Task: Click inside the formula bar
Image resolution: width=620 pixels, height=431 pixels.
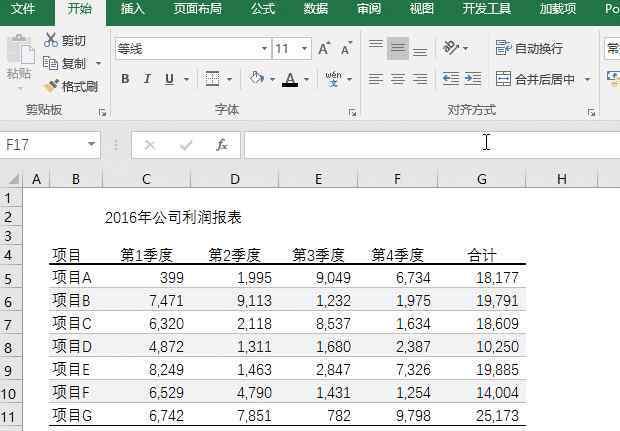Action: pyautogui.click(x=432, y=145)
